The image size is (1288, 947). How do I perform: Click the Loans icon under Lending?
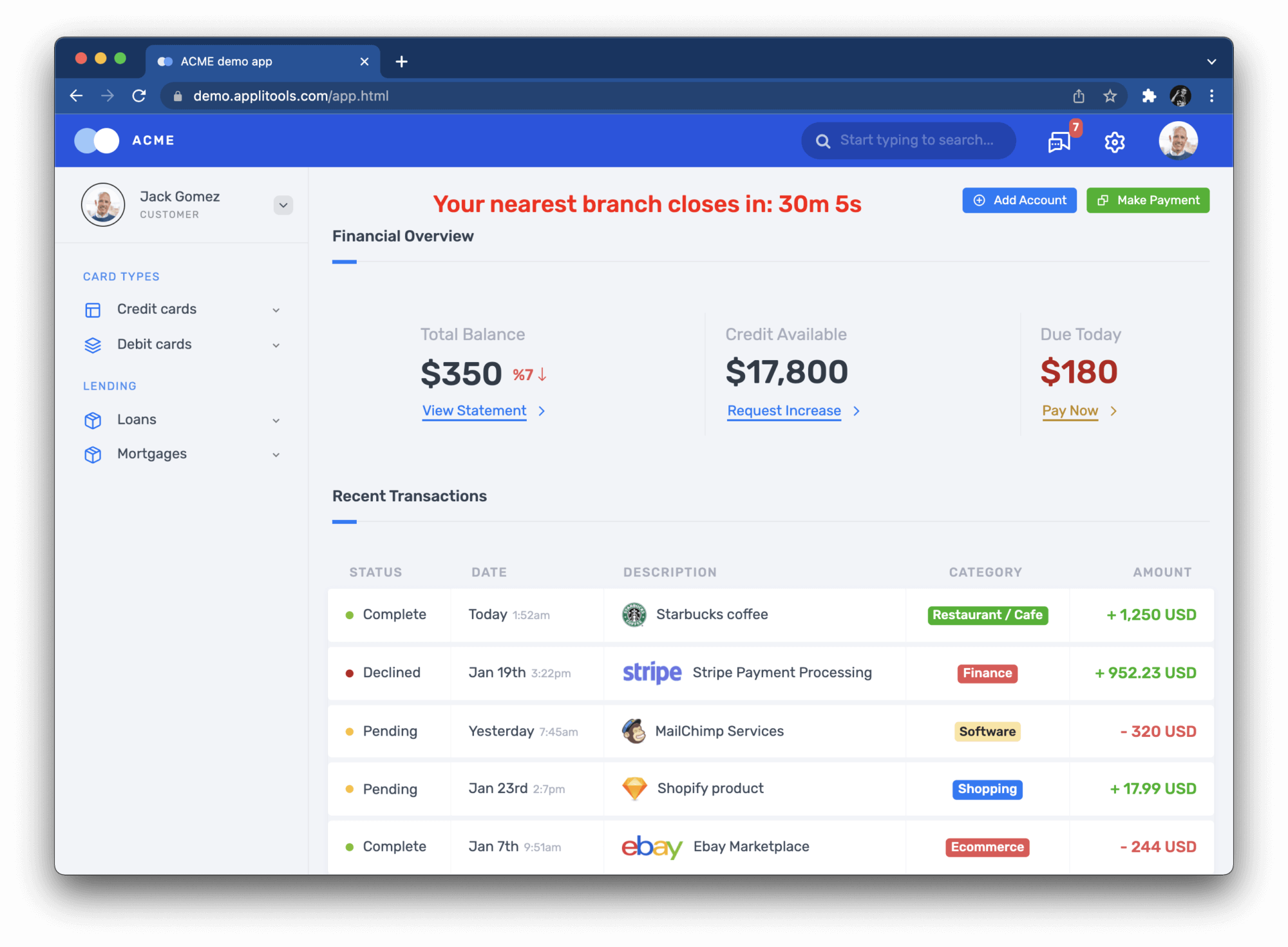coord(93,420)
